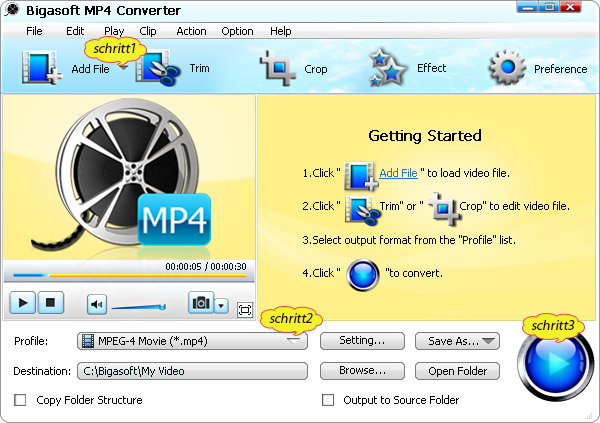The width and height of the screenshot is (600, 423).
Task: Click the Getting Started heading
Action: (x=425, y=136)
